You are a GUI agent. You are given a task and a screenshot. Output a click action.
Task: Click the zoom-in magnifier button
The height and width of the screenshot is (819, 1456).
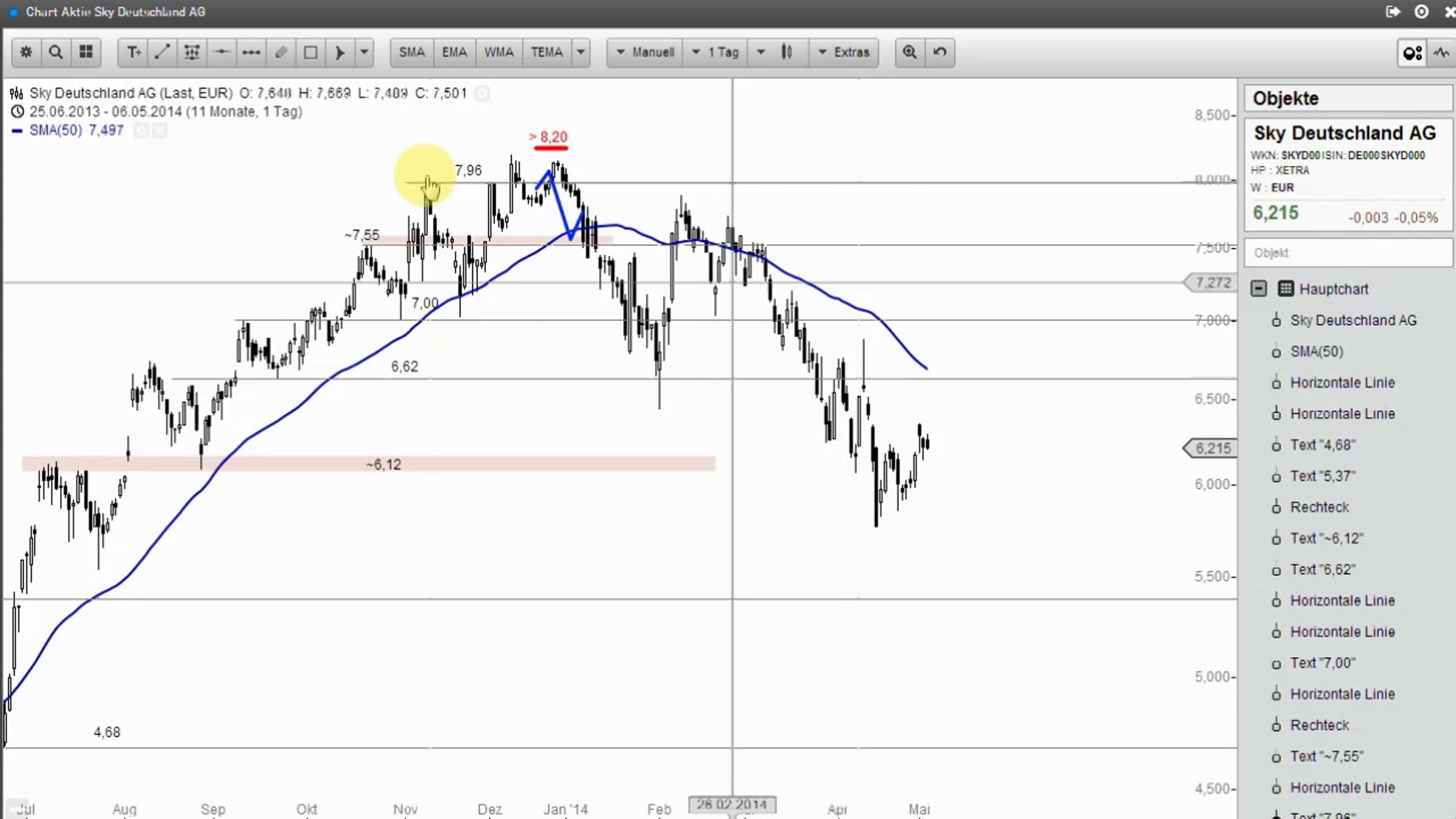point(910,52)
